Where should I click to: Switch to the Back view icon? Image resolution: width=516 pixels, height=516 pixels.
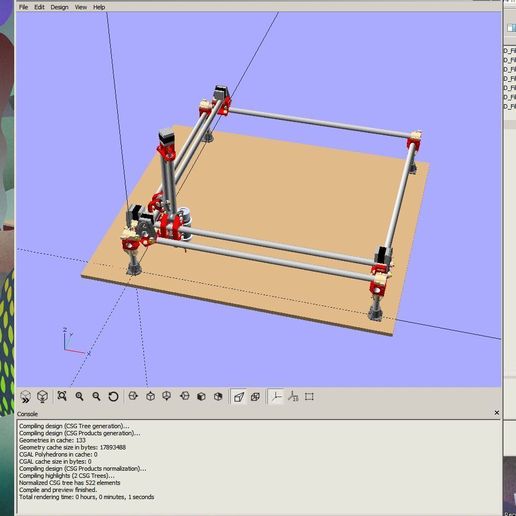pos(218,396)
